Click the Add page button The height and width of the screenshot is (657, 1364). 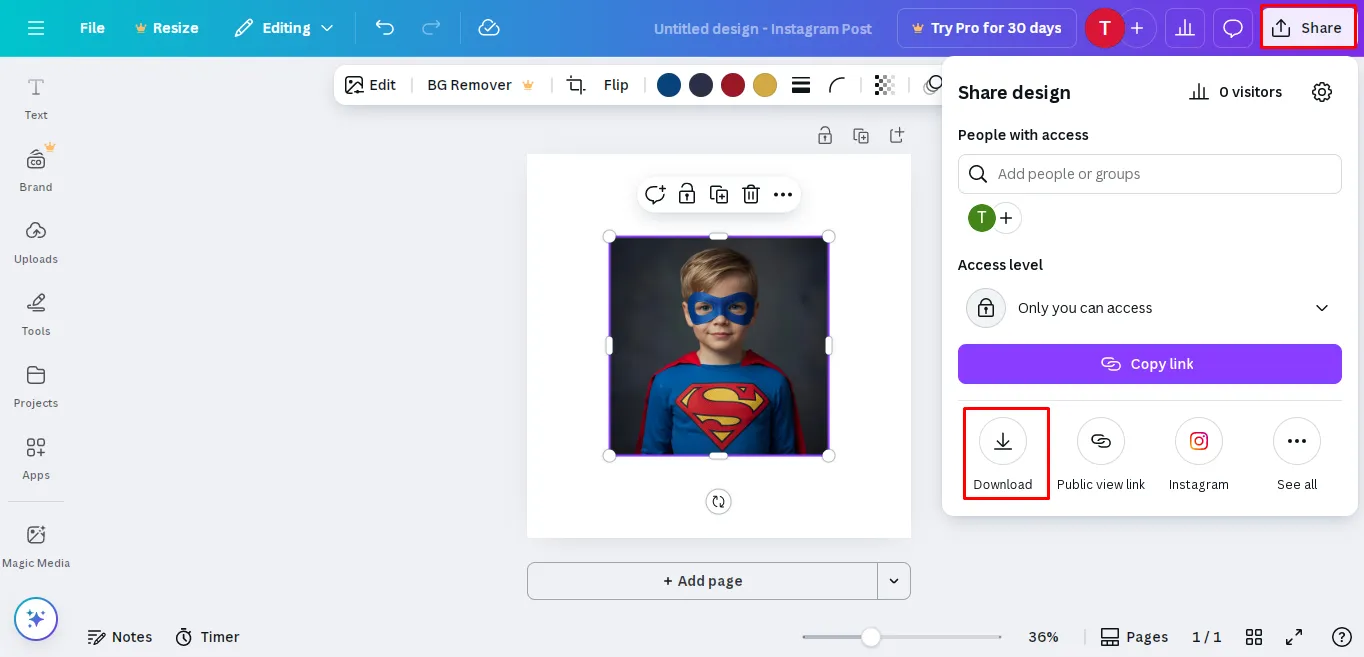click(702, 581)
